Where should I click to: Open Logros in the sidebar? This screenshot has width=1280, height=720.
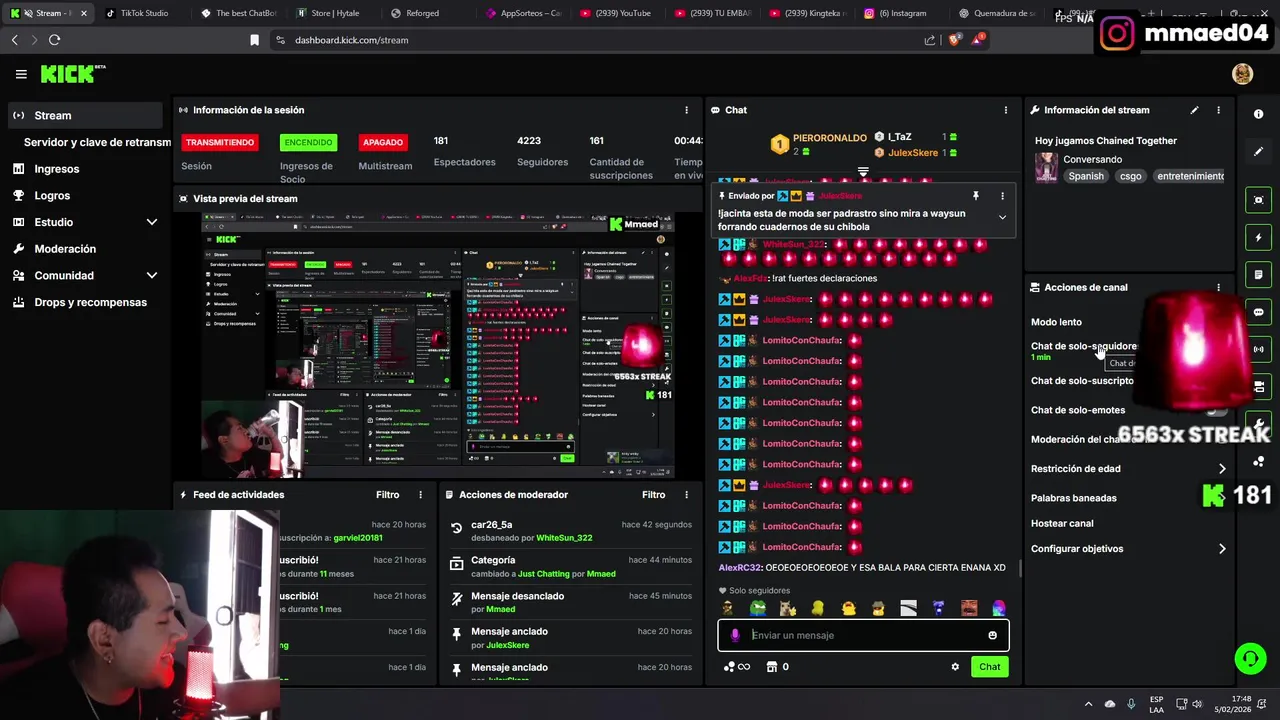click(52, 196)
